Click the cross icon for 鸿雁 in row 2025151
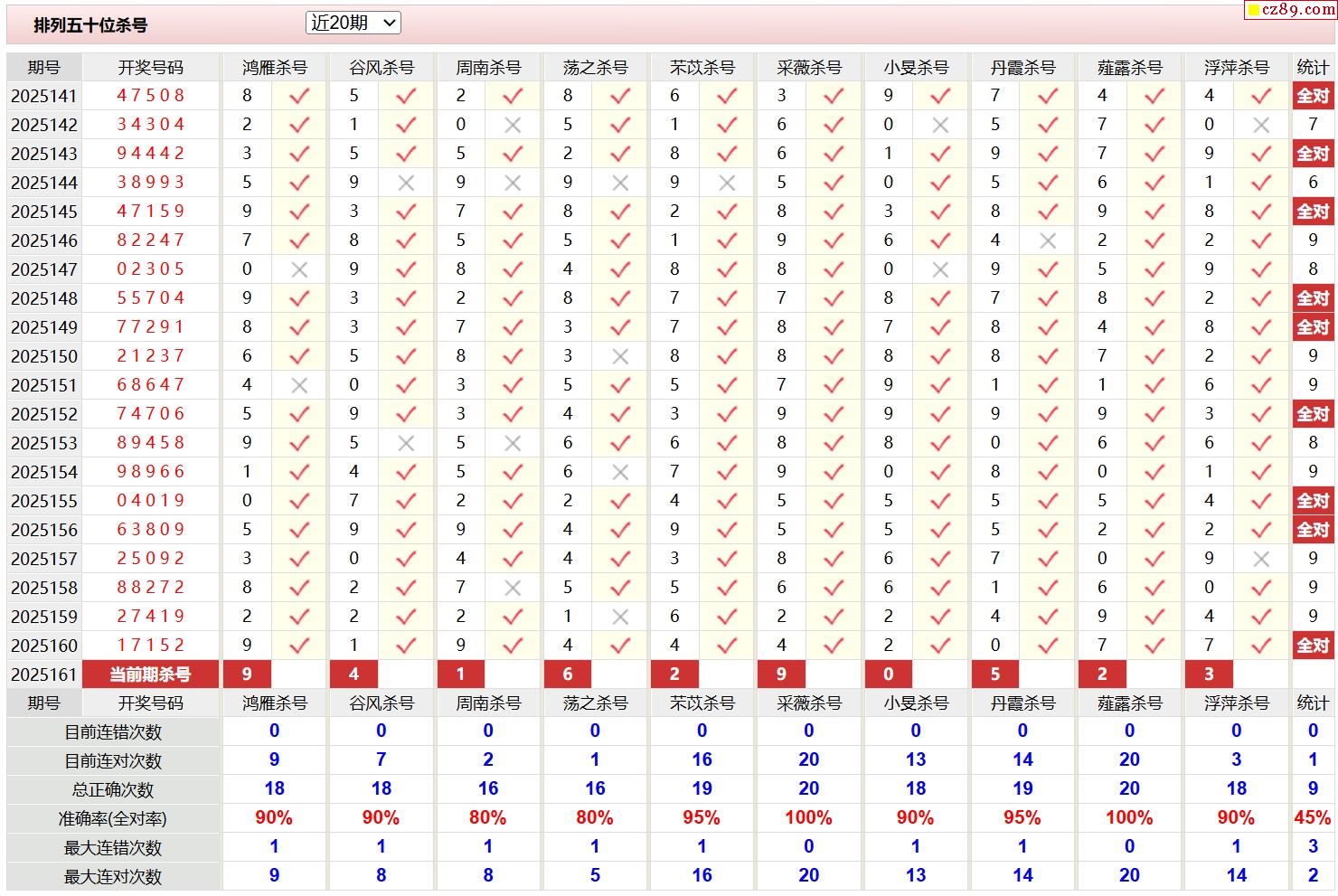This screenshot has height=896, width=1338. 299,385
